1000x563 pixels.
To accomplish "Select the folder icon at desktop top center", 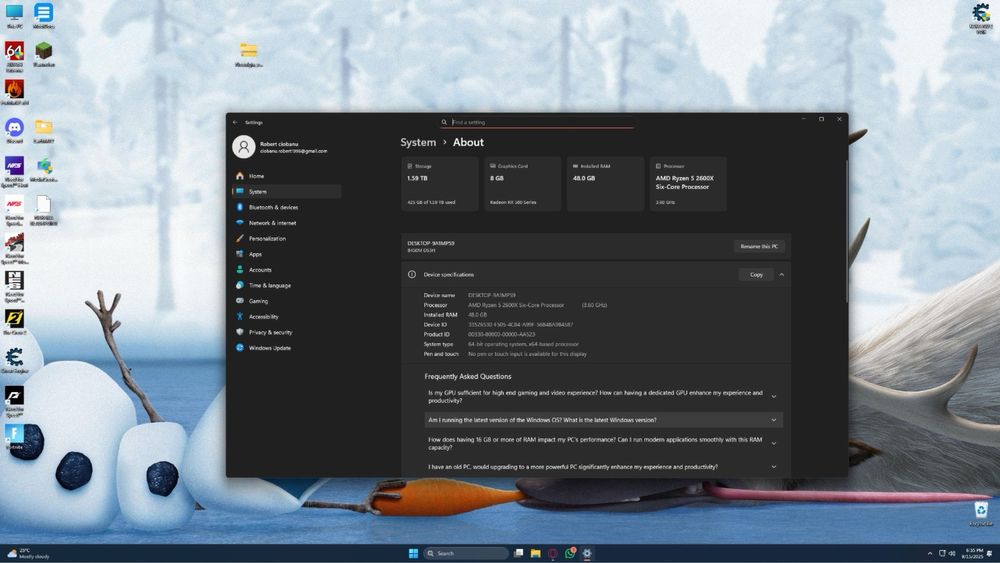I will (249, 54).
